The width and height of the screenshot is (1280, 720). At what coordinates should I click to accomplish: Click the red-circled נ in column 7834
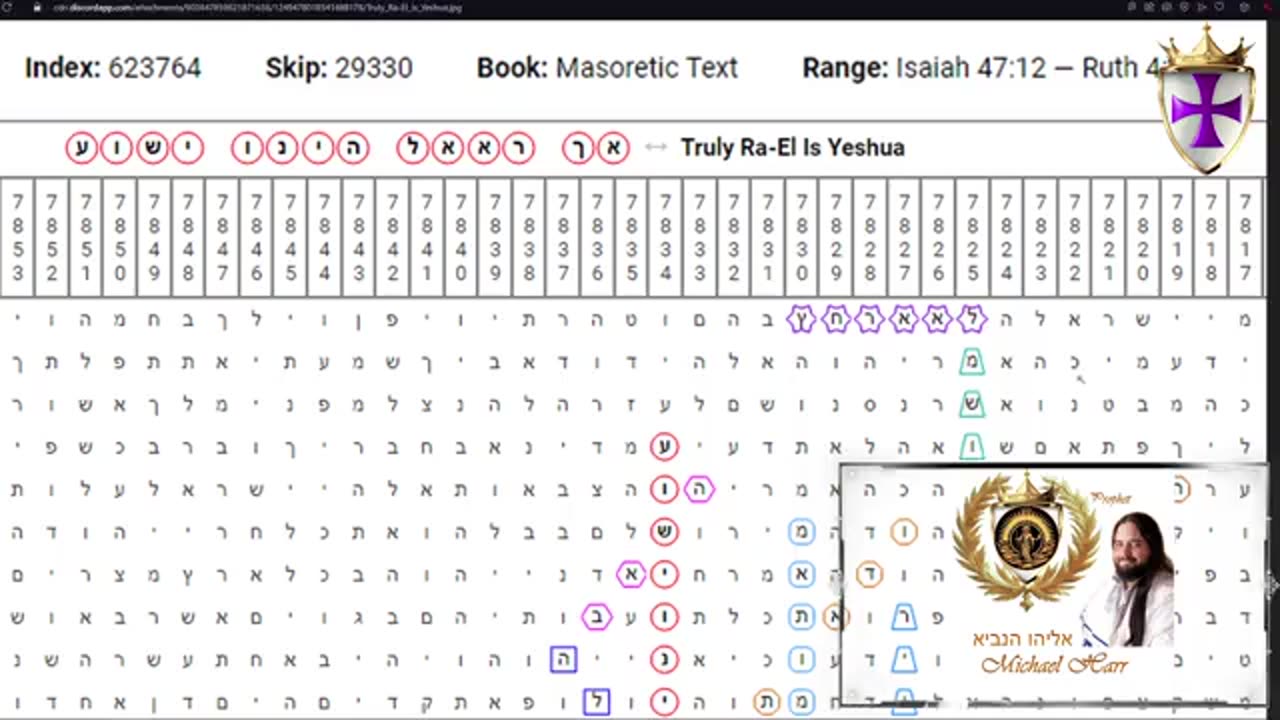[x=665, y=659]
